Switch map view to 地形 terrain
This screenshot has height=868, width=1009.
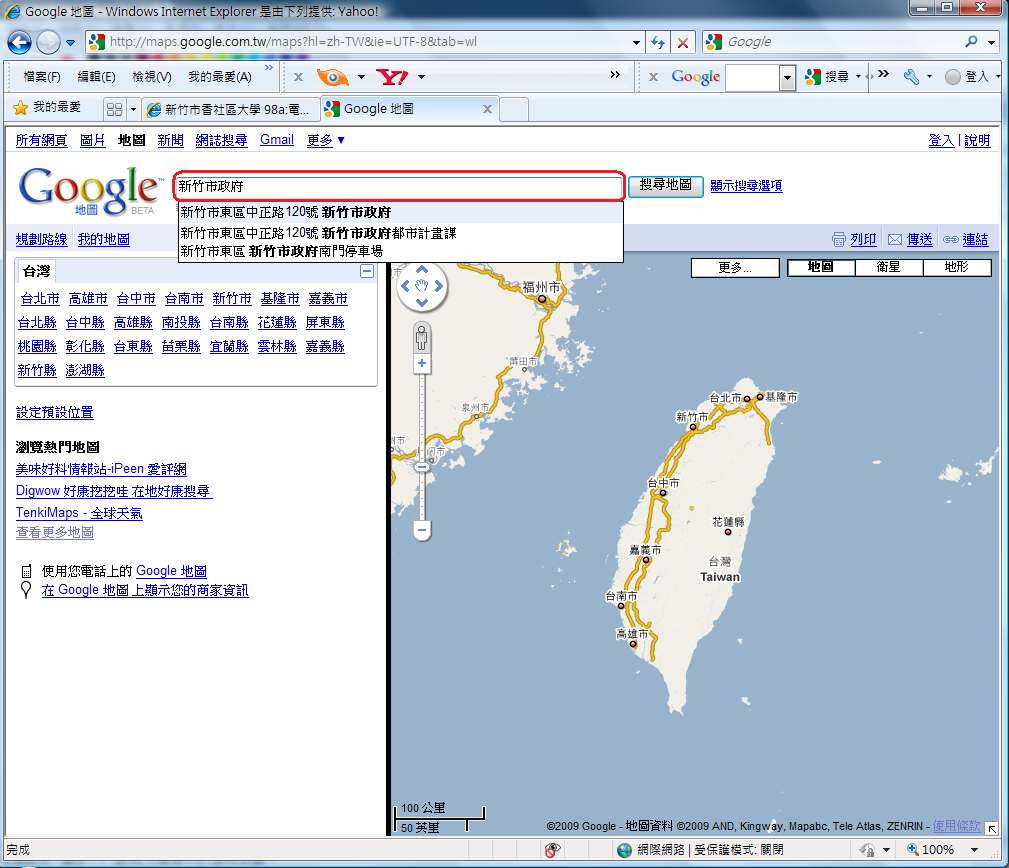click(956, 267)
